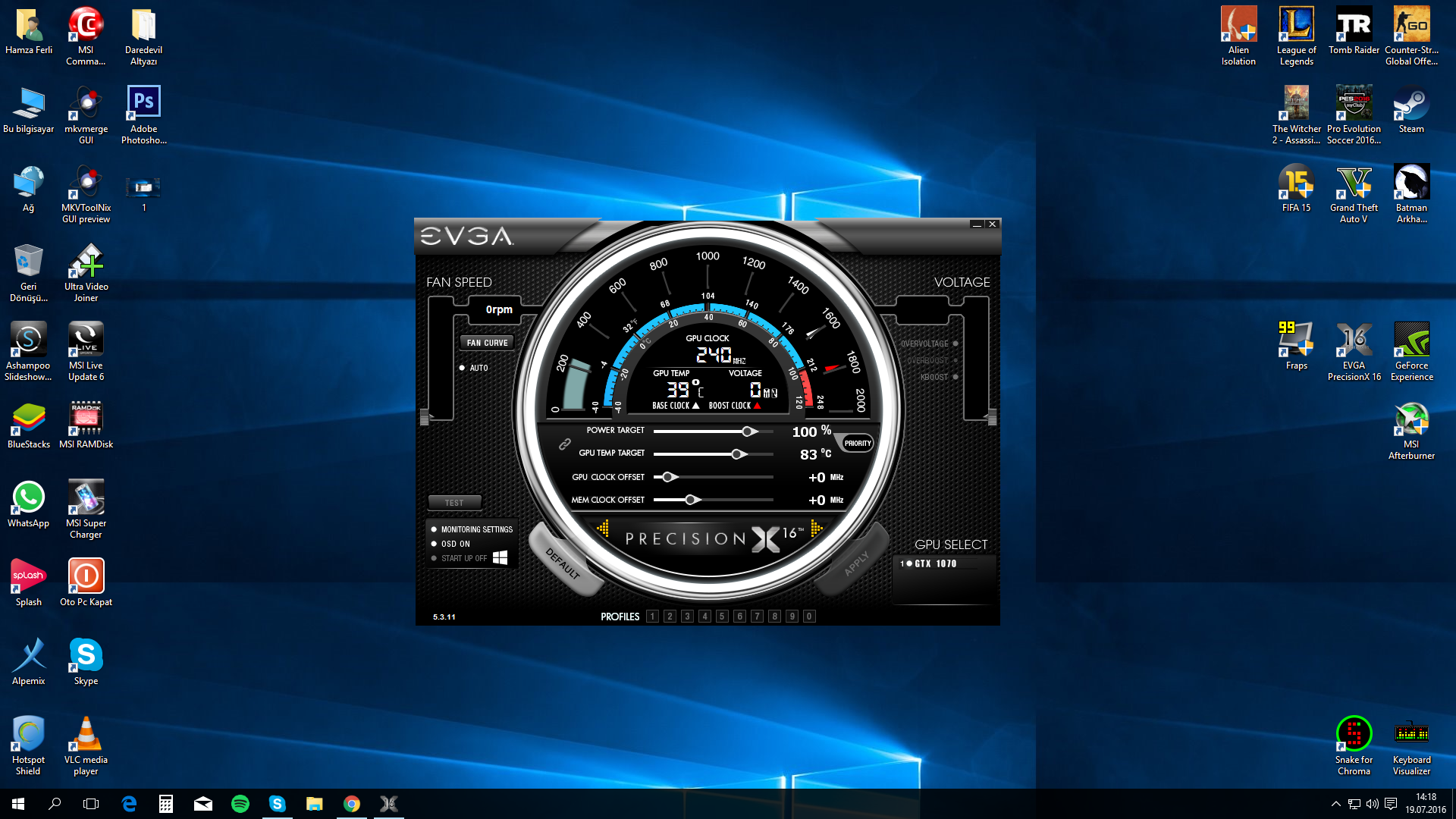Enable OVERBOOST option
The width and height of the screenshot is (1456, 819).
point(955,360)
